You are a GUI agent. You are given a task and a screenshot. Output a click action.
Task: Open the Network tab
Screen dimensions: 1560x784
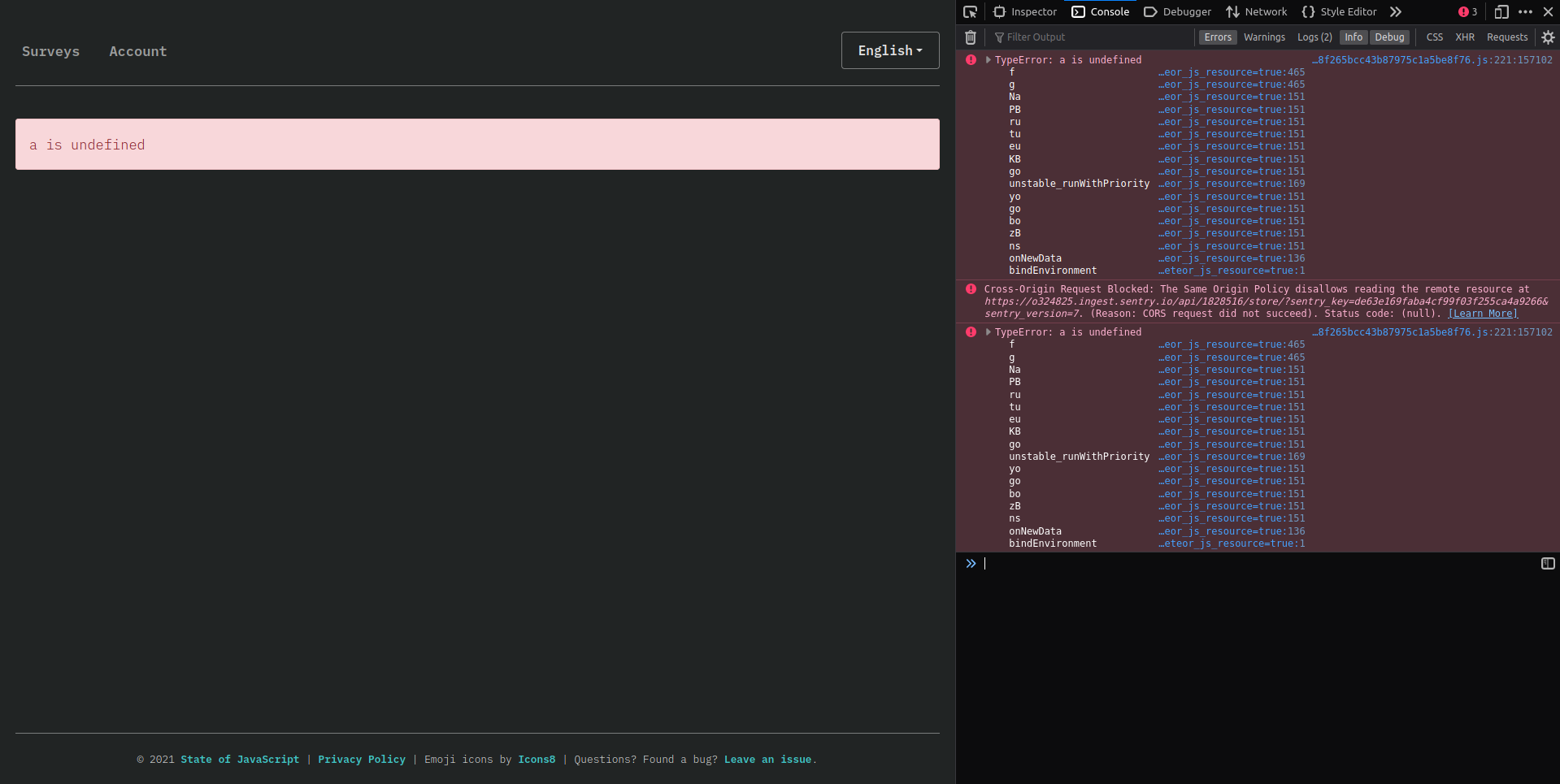click(1257, 12)
